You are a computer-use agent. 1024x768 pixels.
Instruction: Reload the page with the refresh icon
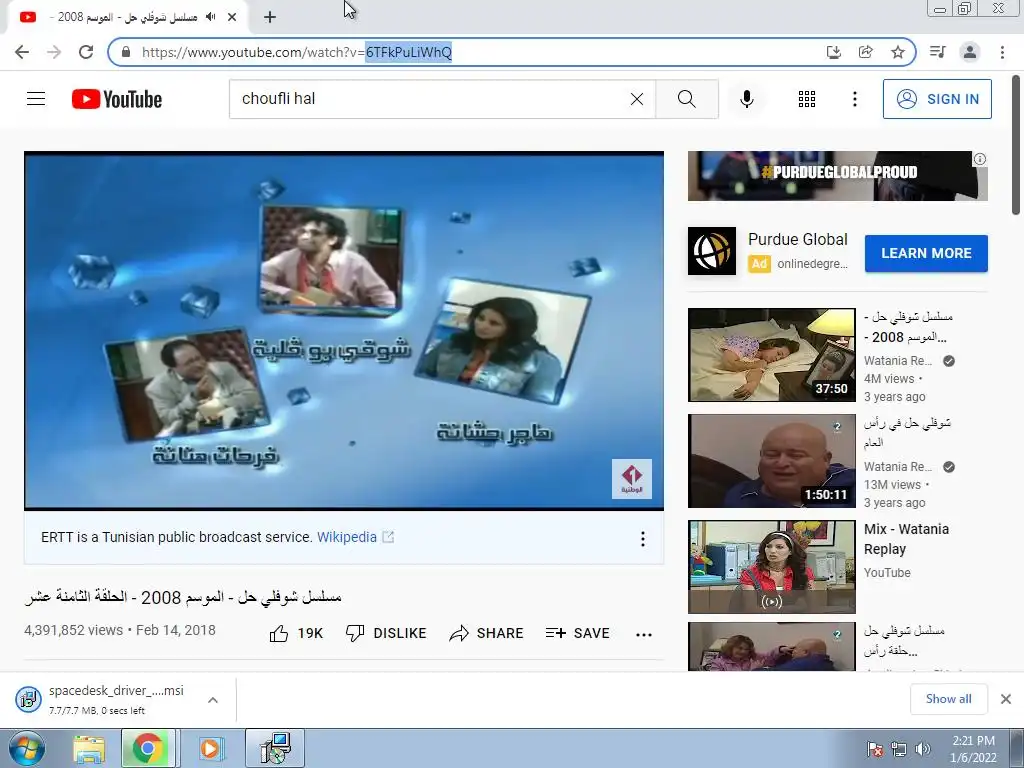click(86, 52)
